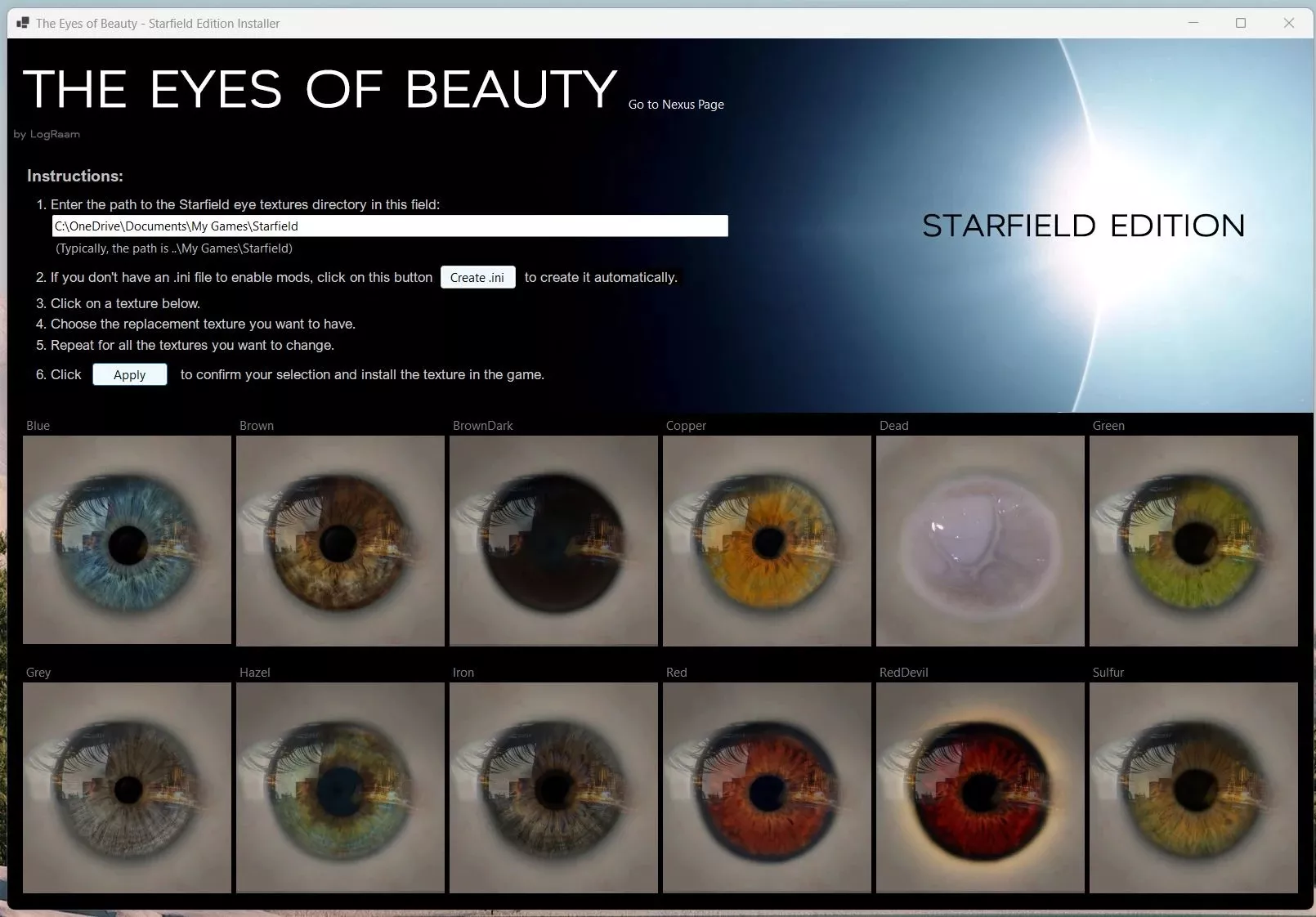The image size is (1316, 917).
Task: Click the 'Iron' label text
Action: pos(463,673)
